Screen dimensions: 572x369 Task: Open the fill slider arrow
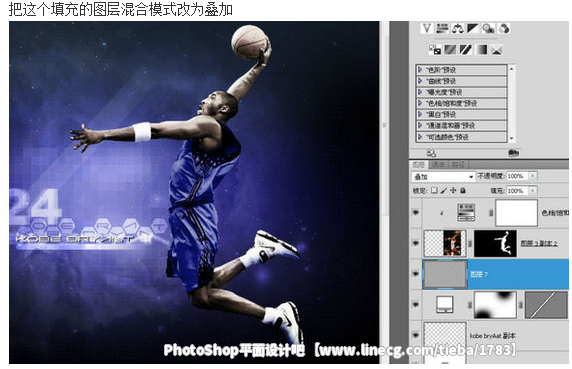click(533, 191)
